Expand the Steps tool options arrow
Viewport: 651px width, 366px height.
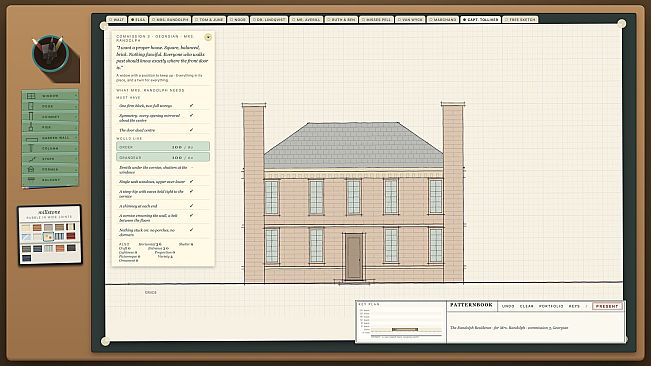tap(76, 159)
